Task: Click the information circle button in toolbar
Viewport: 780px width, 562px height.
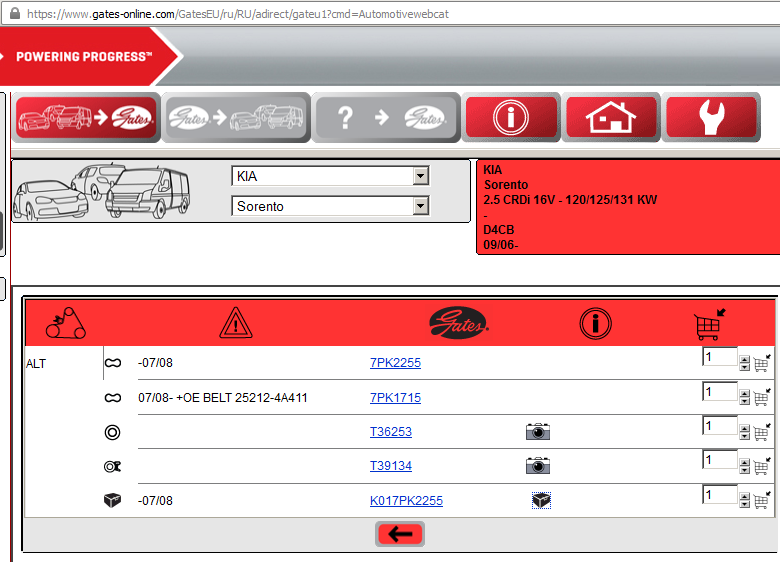Action: [x=511, y=118]
